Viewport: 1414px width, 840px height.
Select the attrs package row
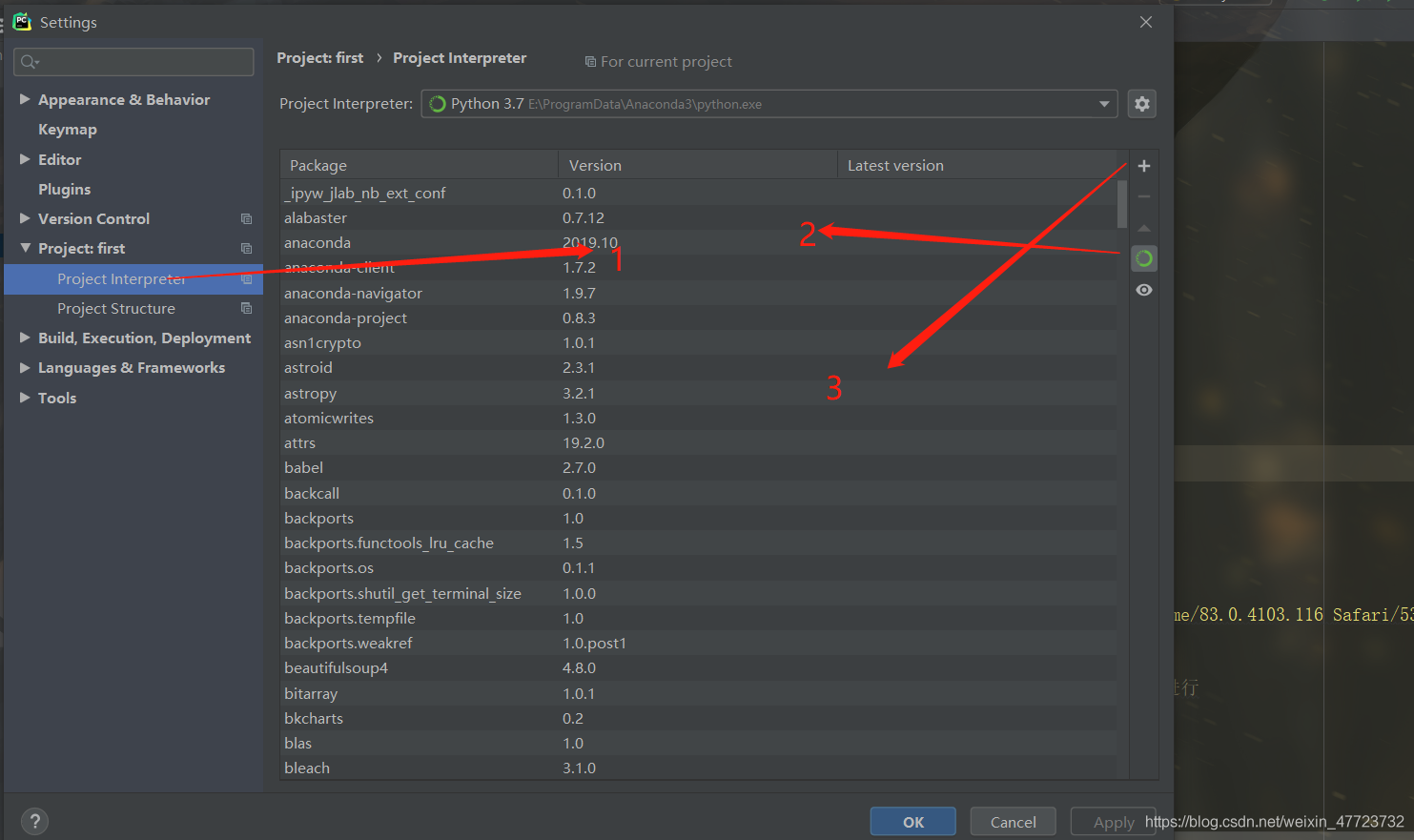click(x=699, y=442)
